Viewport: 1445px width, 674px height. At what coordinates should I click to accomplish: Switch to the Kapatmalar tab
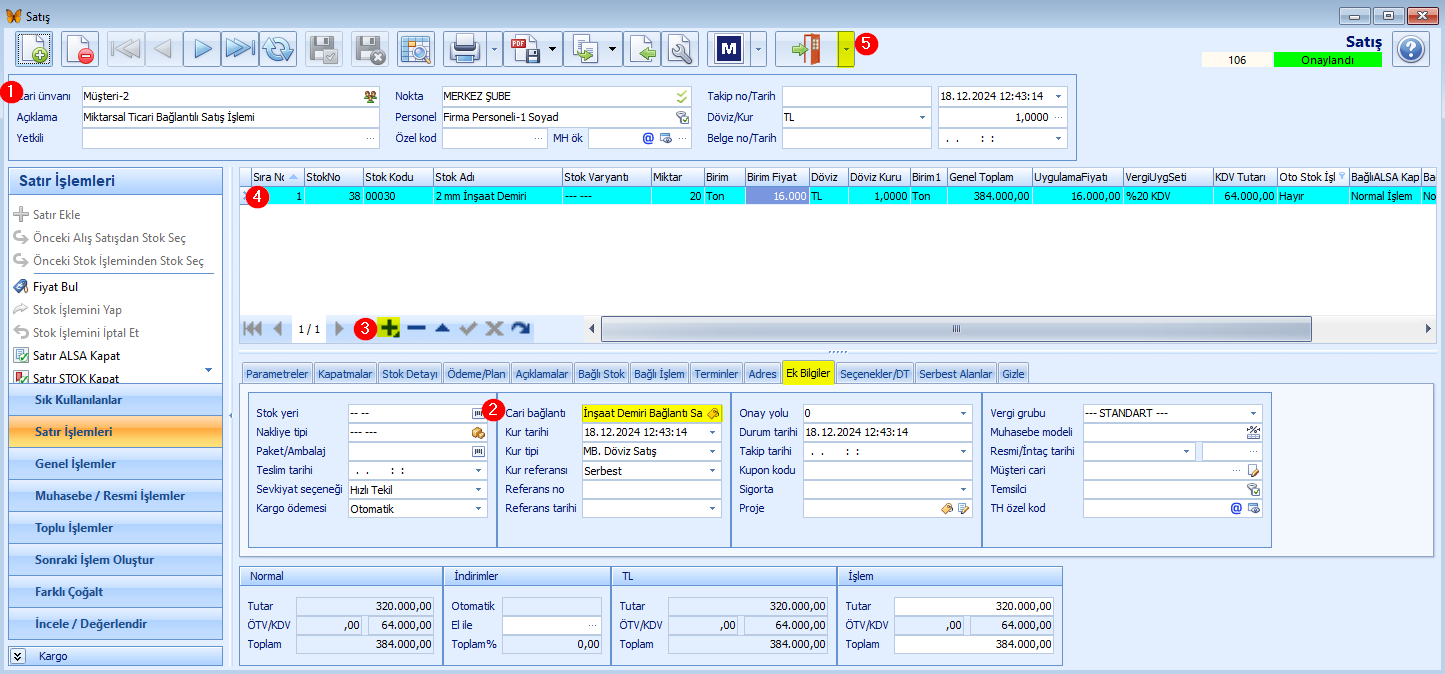345,374
